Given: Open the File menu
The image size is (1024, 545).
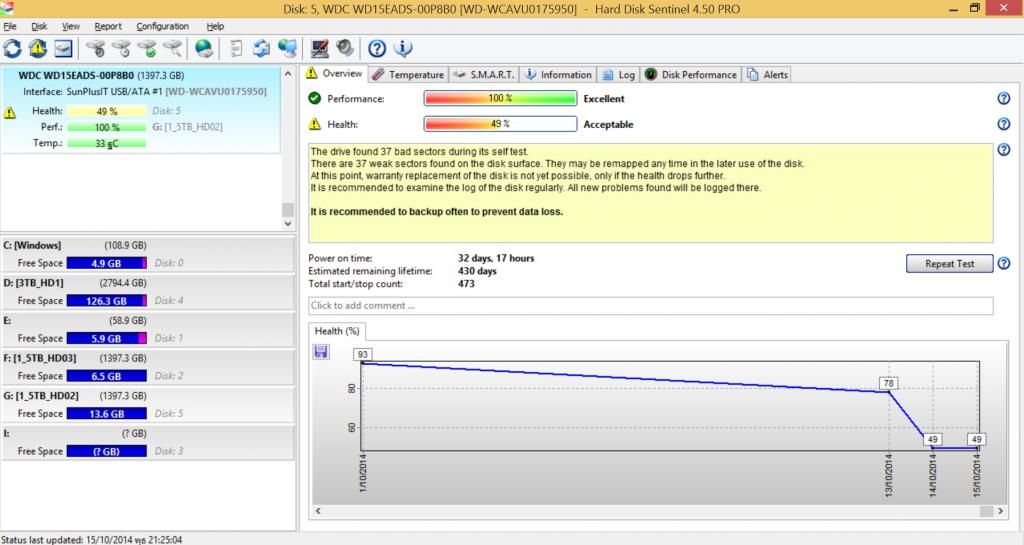Looking at the screenshot, I should 10,26.
